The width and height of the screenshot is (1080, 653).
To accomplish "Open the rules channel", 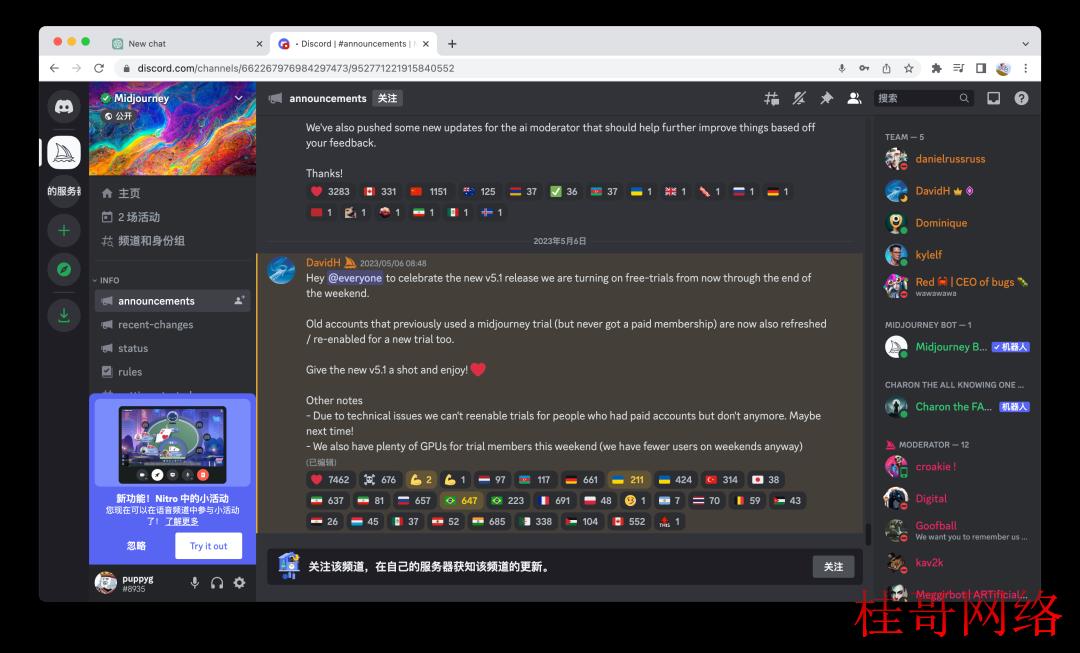I will 172,371.
